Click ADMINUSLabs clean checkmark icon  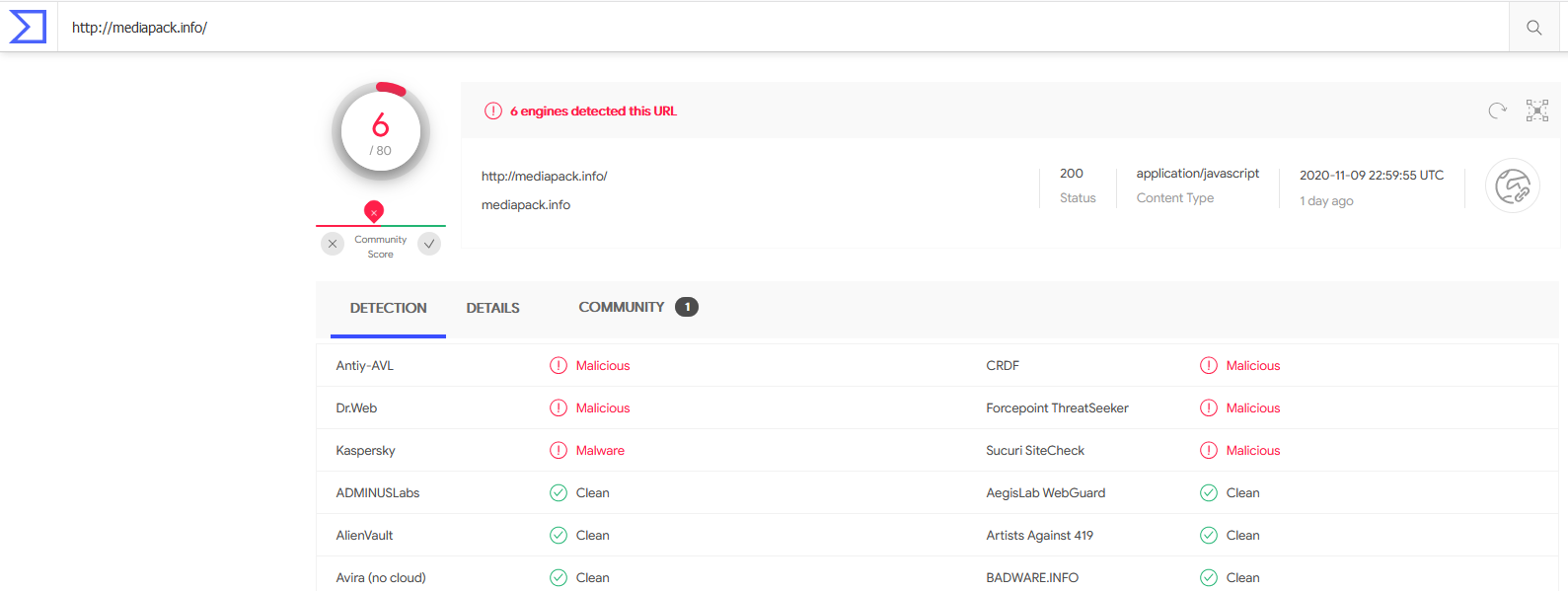coord(559,492)
